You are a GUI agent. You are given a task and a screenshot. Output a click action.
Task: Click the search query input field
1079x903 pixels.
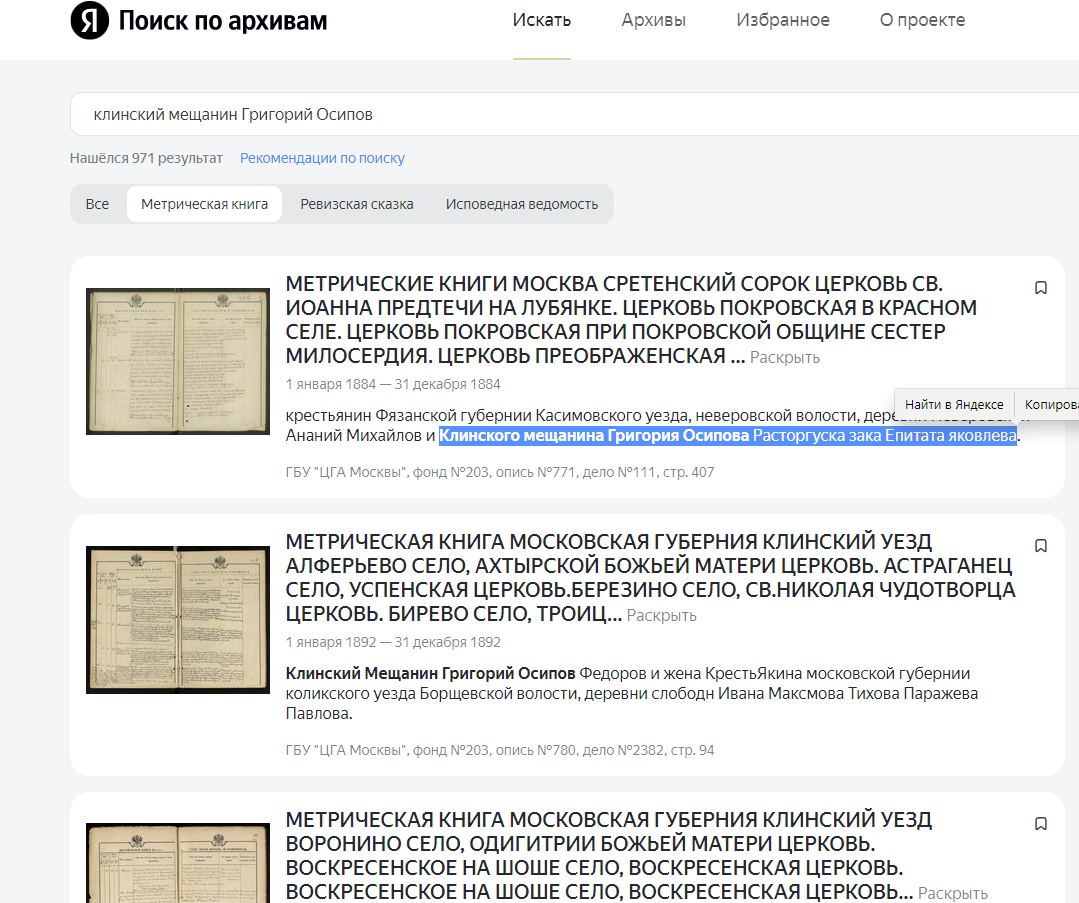400,113
